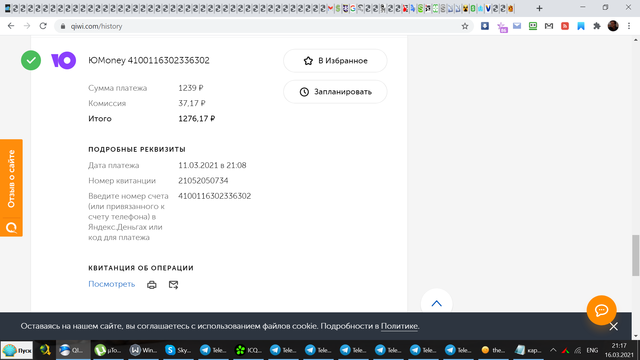
Task: Open Chrome three-dot menu
Action: pyautogui.click(x=629, y=26)
